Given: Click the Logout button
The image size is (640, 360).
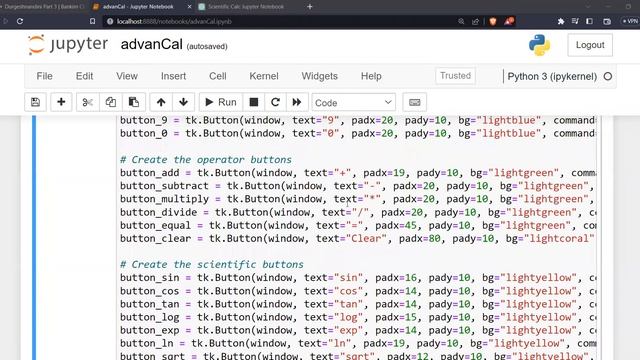Looking at the screenshot, I should (x=590, y=45).
